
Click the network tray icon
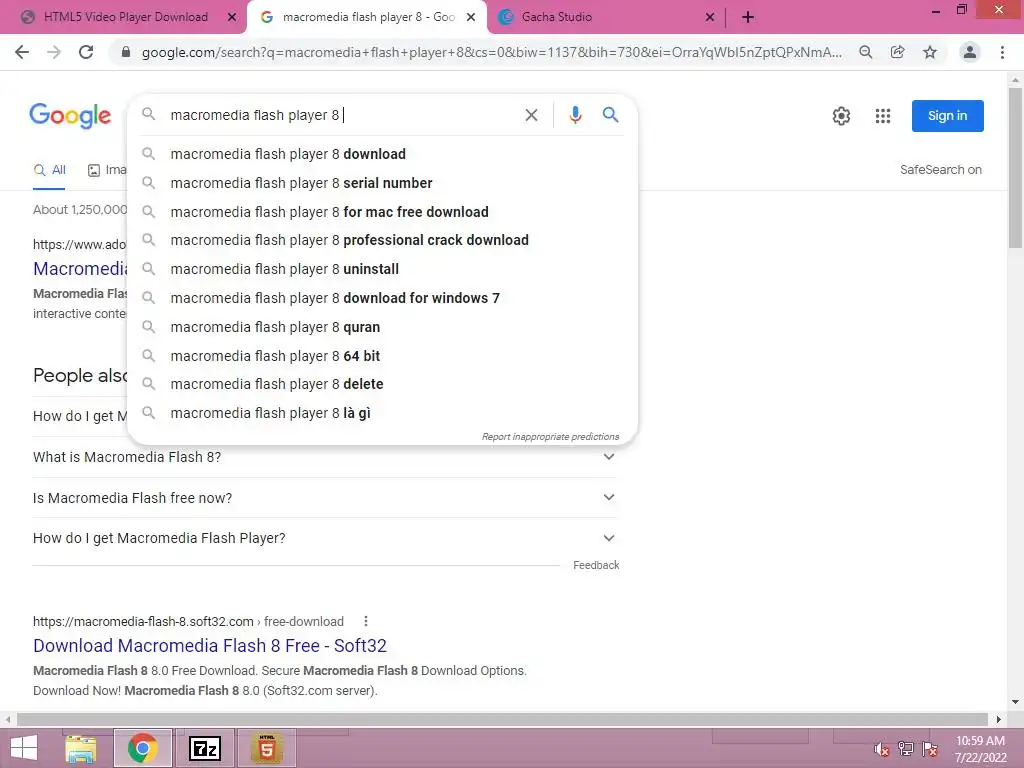click(905, 749)
